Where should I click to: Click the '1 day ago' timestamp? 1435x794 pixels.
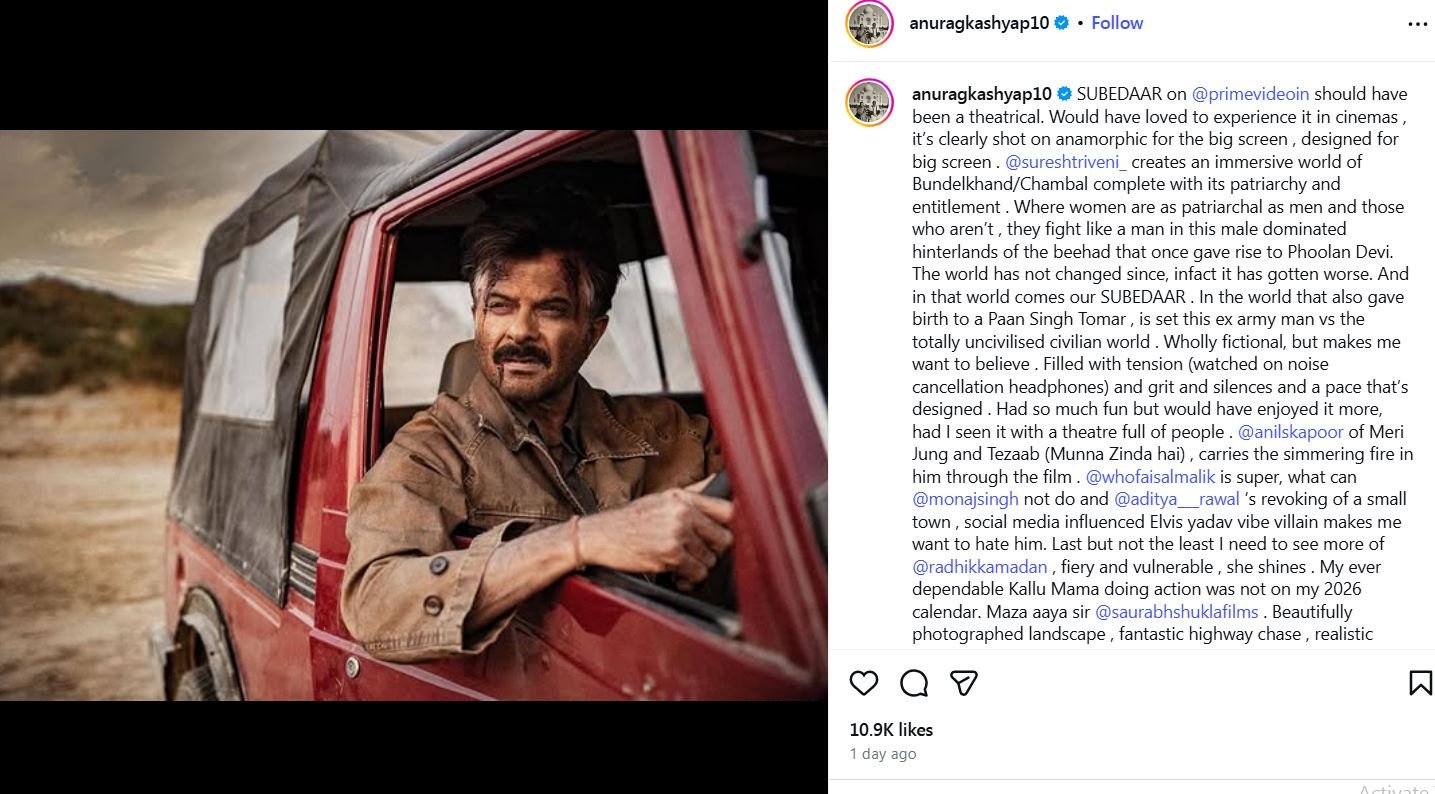click(x=882, y=754)
